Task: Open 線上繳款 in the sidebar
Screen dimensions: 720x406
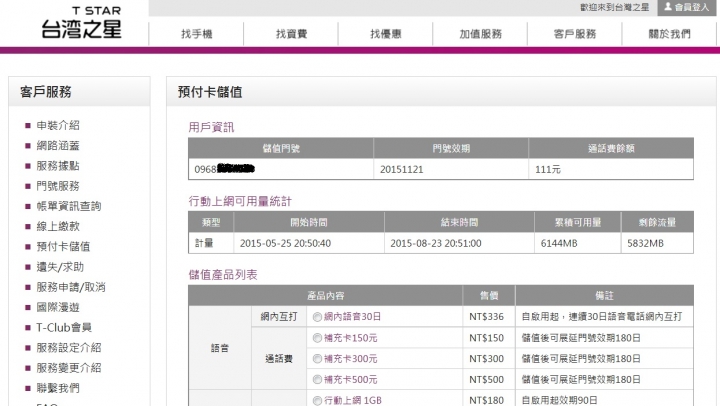Action: 58,226
